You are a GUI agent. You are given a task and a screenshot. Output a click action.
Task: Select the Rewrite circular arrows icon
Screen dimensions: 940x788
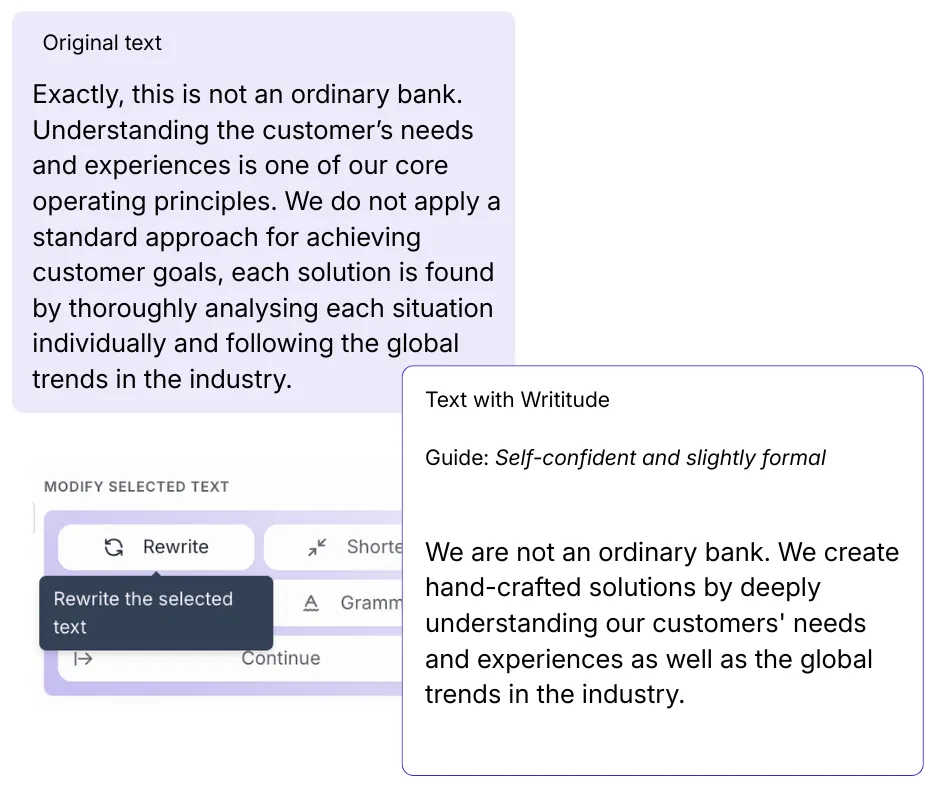[113, 547]
